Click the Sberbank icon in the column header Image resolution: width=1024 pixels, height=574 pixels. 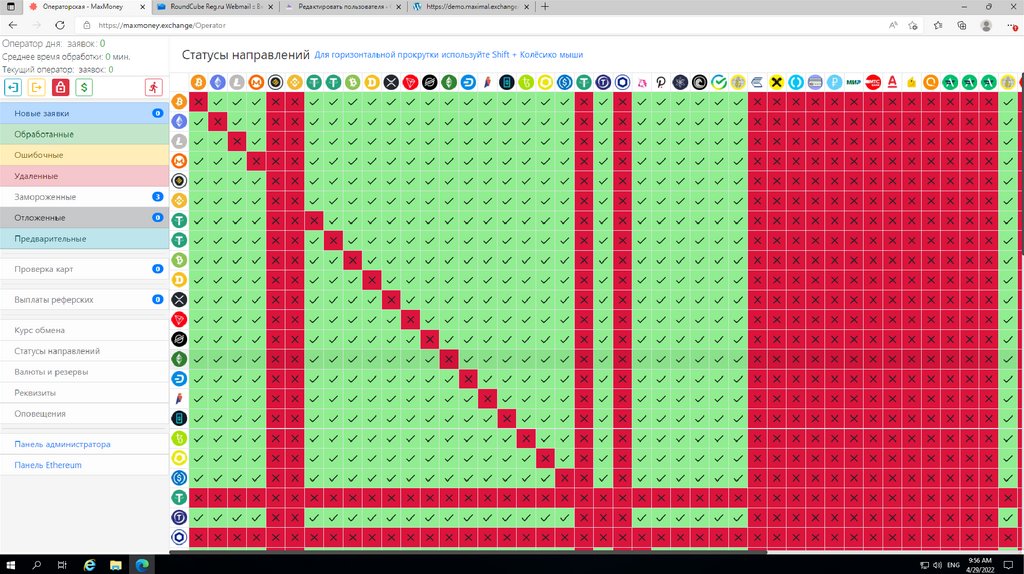pyautogui.click(x=719, y=82)
